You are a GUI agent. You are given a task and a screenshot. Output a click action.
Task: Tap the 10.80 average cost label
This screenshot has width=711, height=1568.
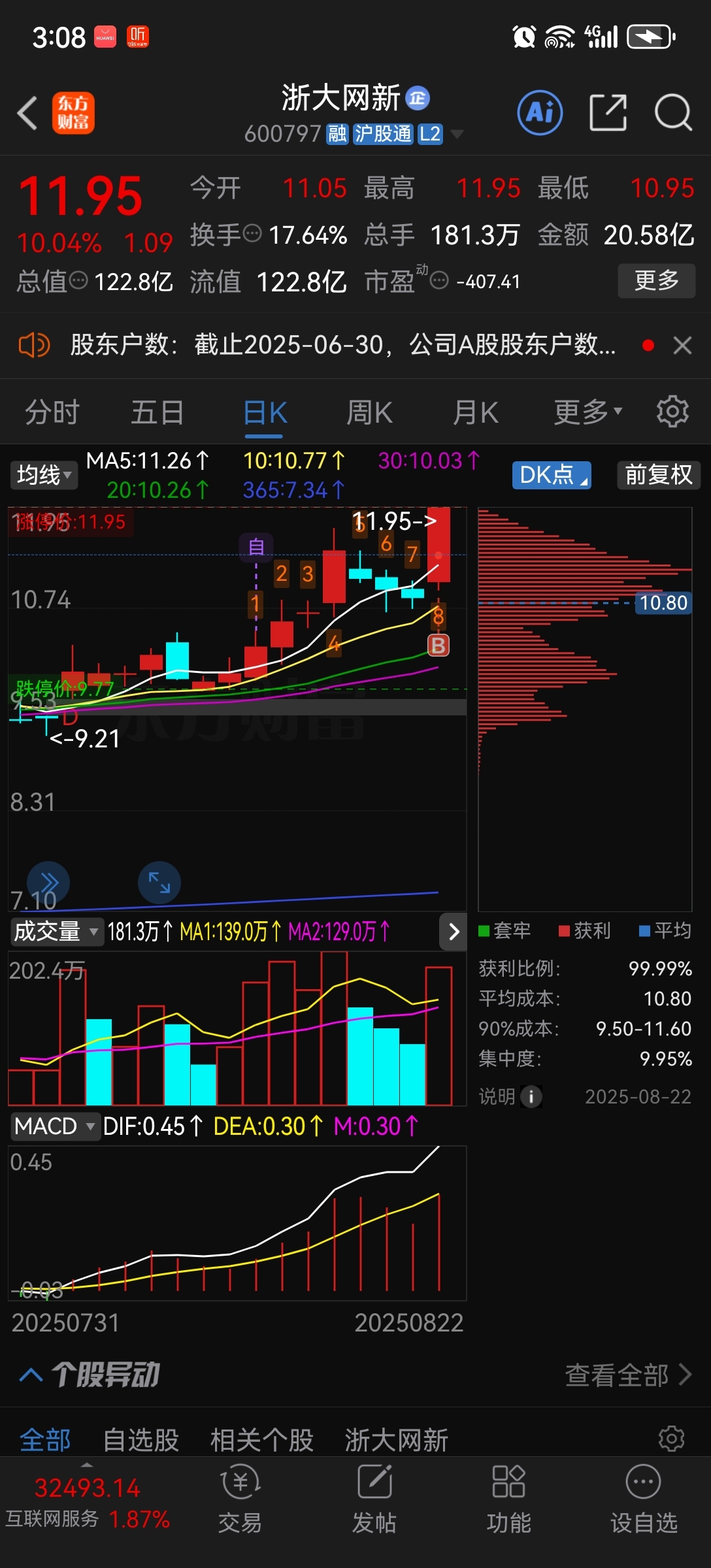pos(663,603)
